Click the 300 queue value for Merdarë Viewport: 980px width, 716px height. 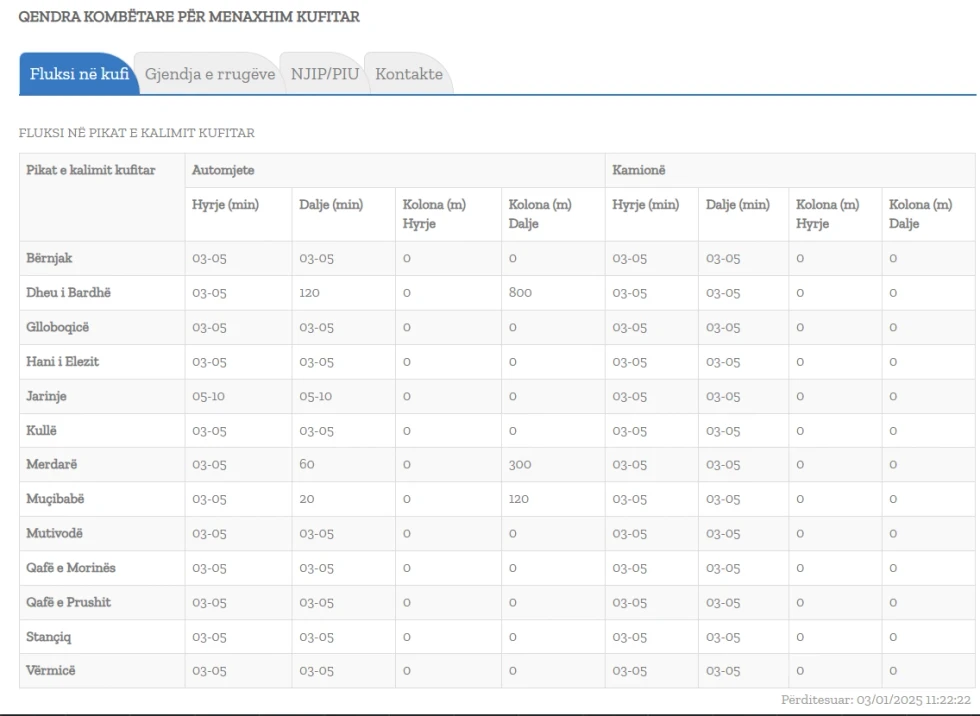[520, 464]
